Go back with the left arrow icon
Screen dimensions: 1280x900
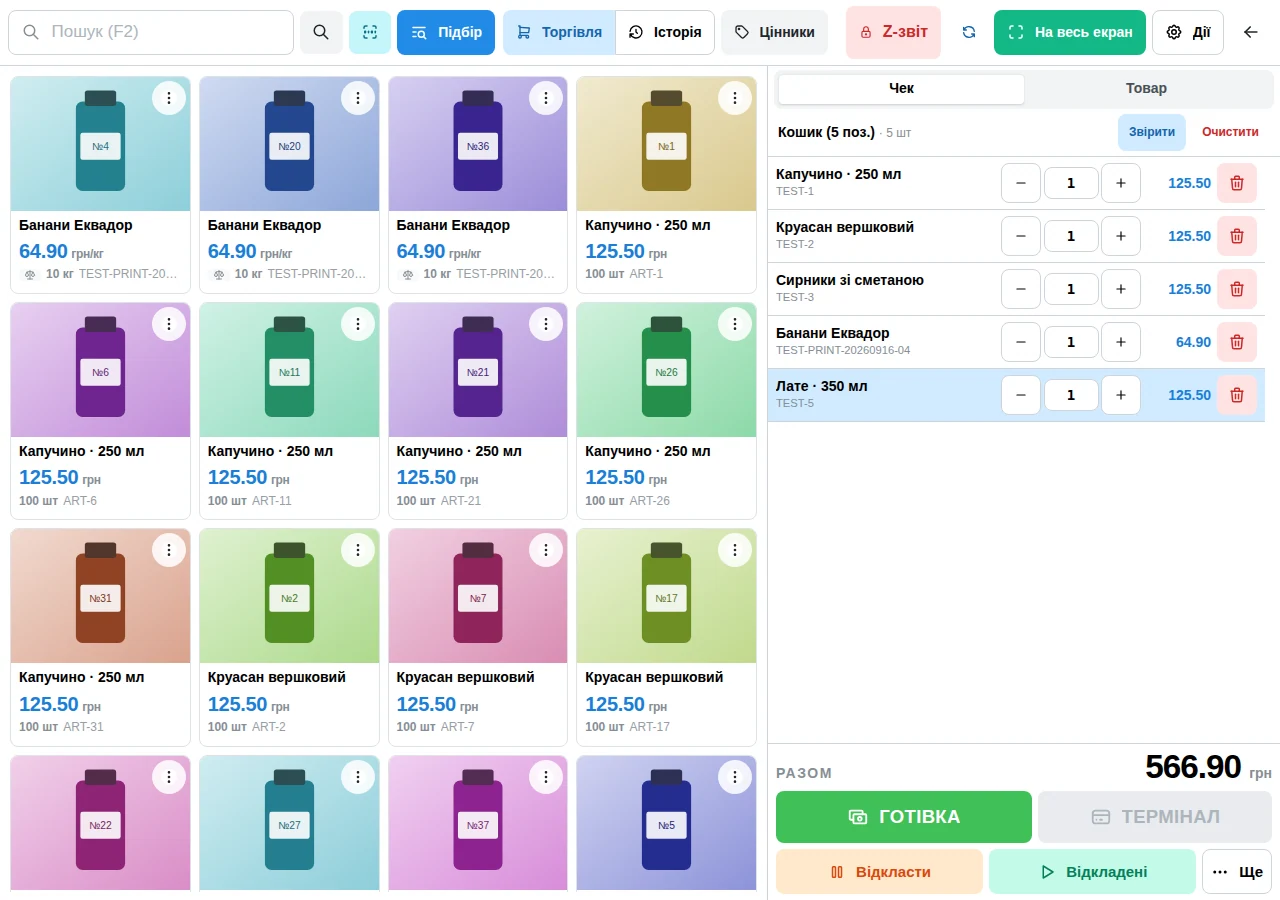pyautogui.click(x=1250, y=32)
